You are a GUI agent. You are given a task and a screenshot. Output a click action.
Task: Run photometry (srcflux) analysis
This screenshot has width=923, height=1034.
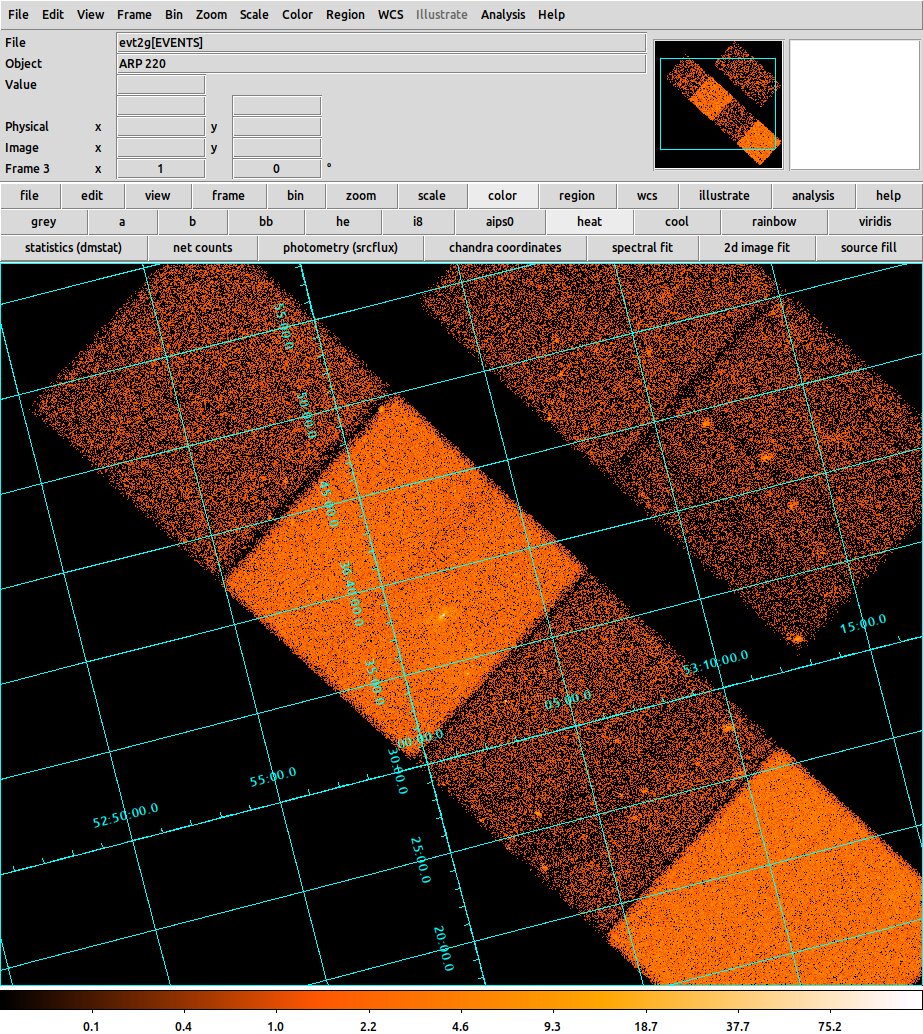point(340,248)
